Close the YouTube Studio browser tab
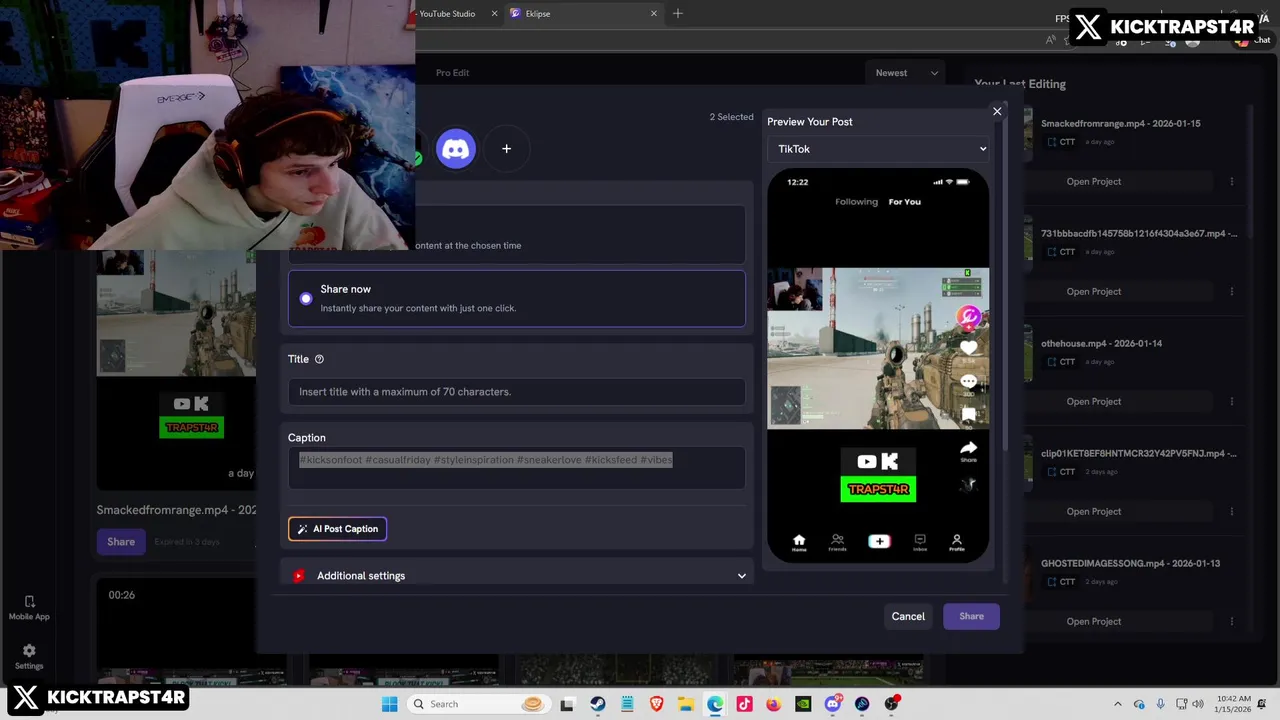The width and height of the screenshot is (1280, 720). [494, 14]
